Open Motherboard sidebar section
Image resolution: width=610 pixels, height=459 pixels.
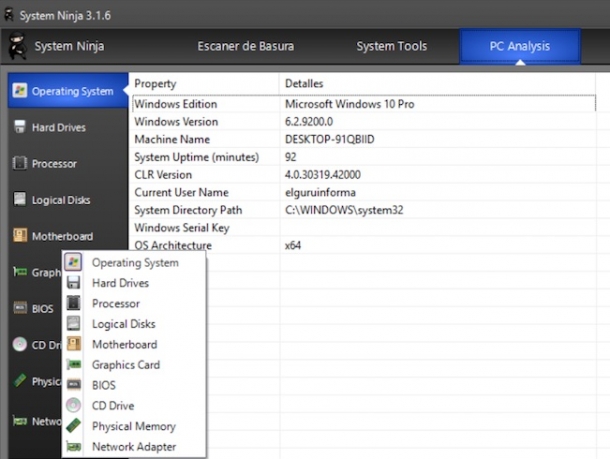coord(68,236)
